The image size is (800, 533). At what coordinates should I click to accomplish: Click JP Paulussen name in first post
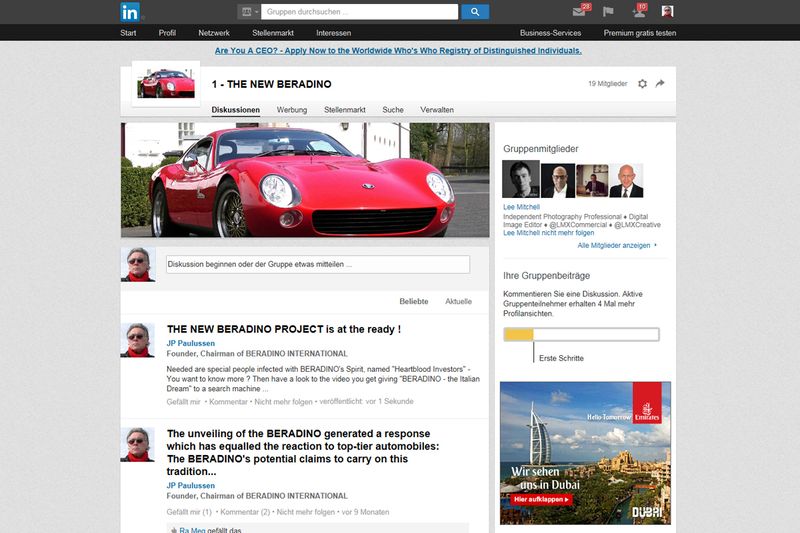click(191, 343)
